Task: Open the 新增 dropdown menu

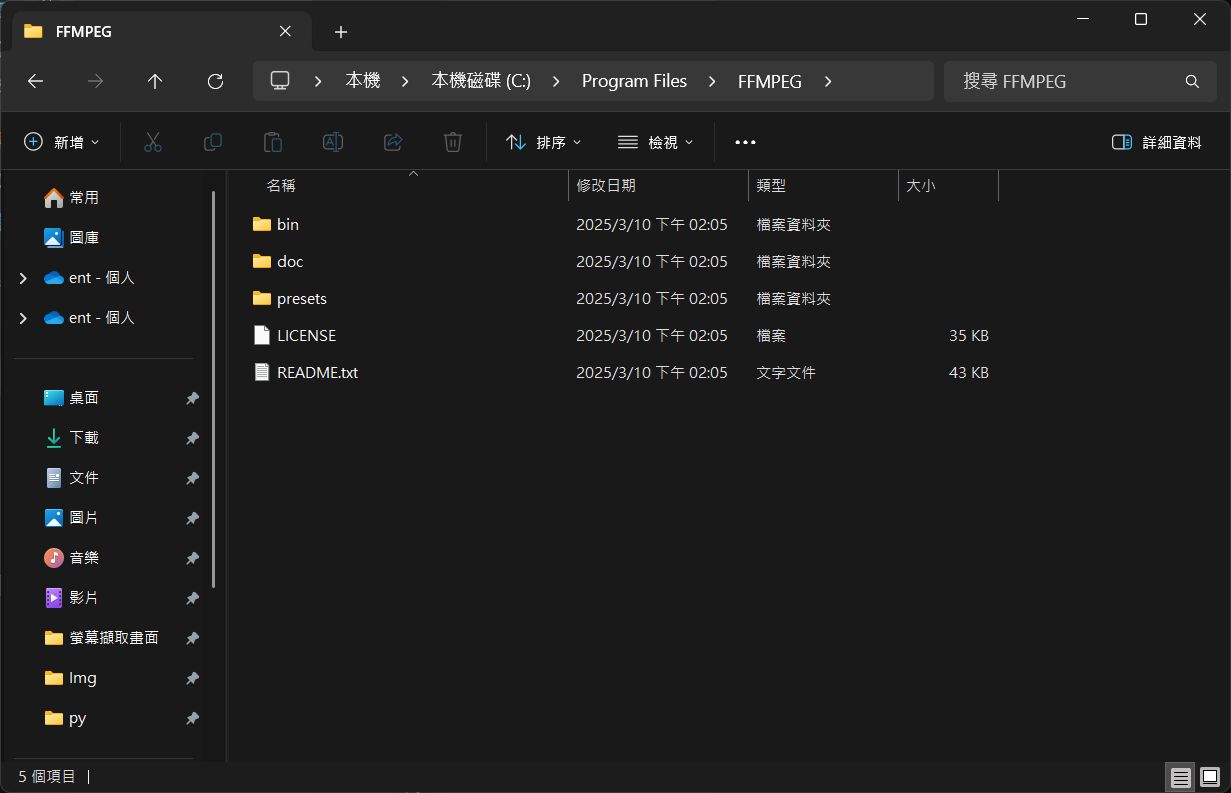Action: click(62, 143)
